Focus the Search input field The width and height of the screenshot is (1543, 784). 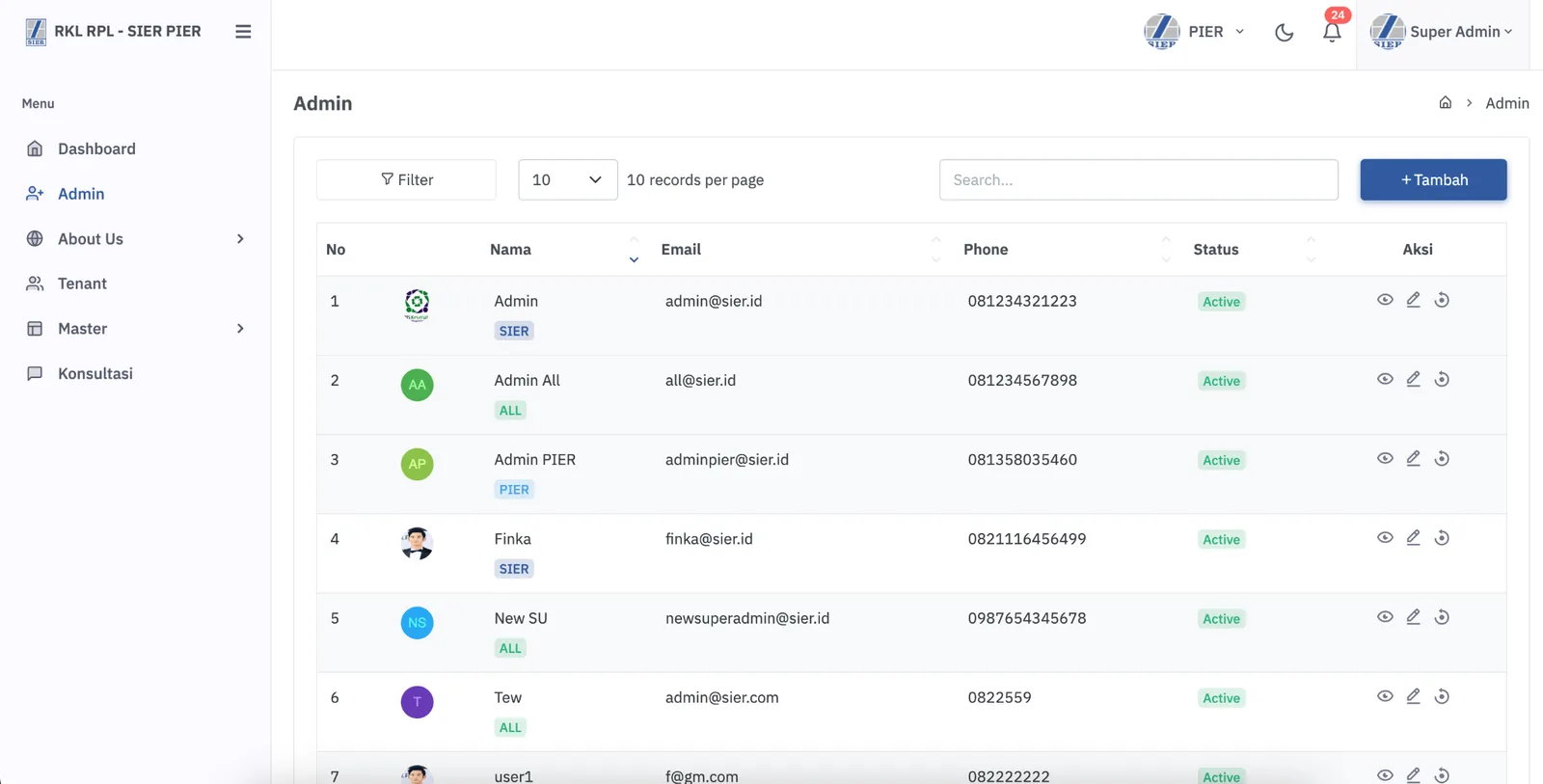(x=1138, y=179)
